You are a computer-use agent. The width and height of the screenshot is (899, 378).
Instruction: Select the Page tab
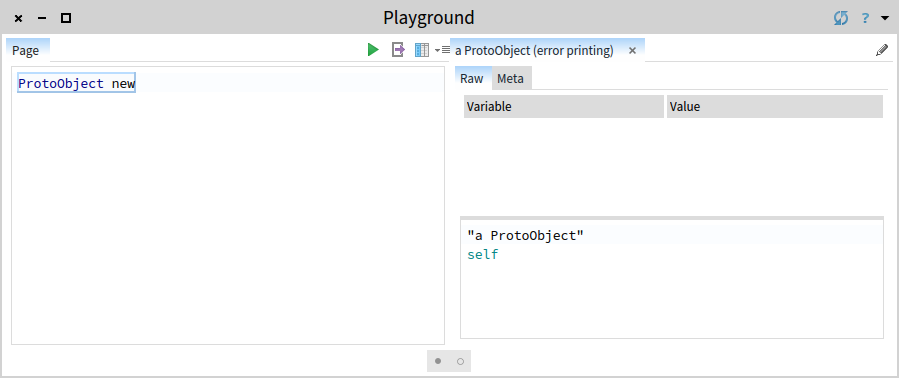(26, 50)
